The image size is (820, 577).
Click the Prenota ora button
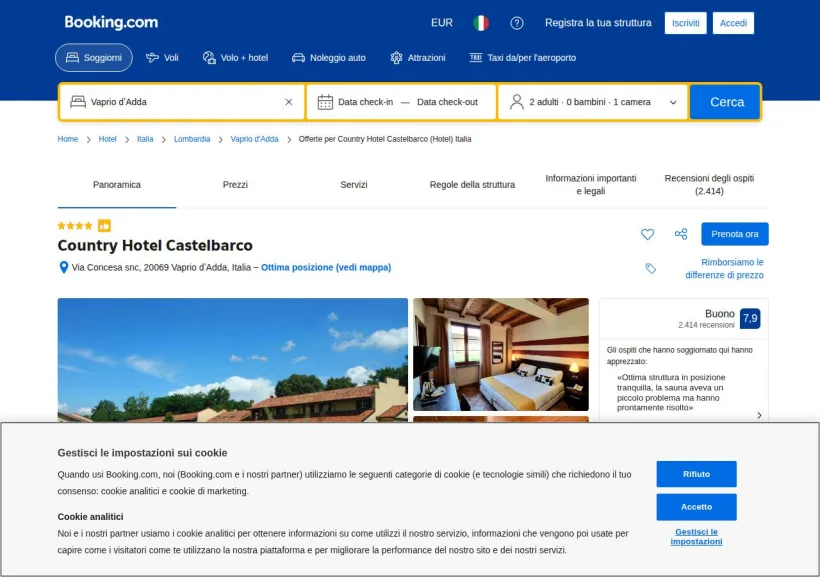coord(735,234)
